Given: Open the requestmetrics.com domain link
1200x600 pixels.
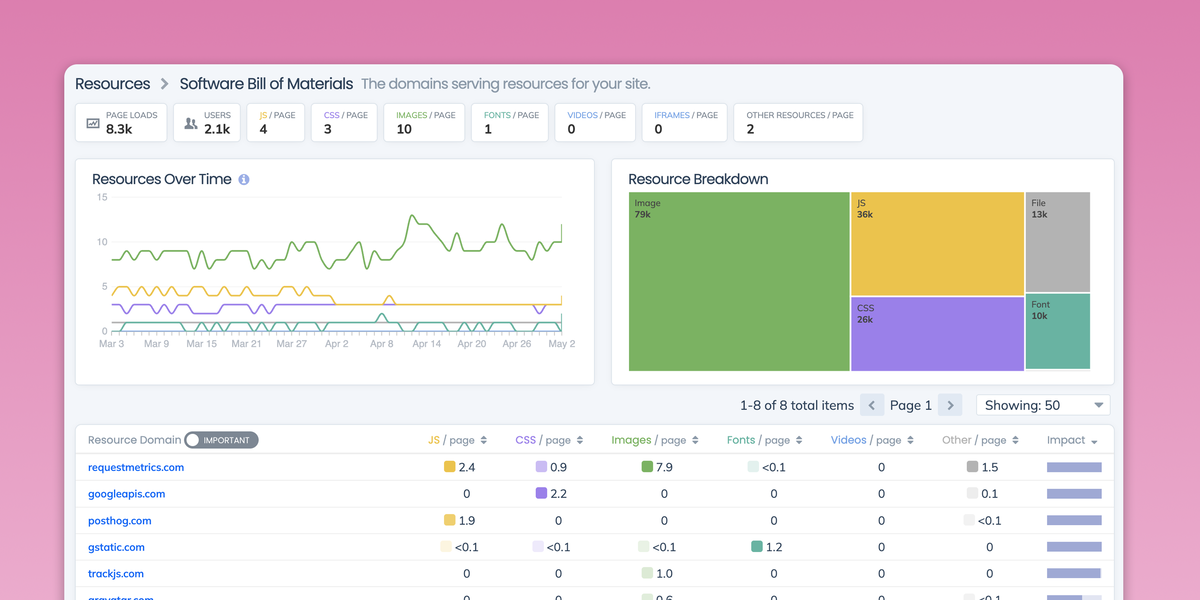Looking at the screenshot, I should tap(136, 467).
